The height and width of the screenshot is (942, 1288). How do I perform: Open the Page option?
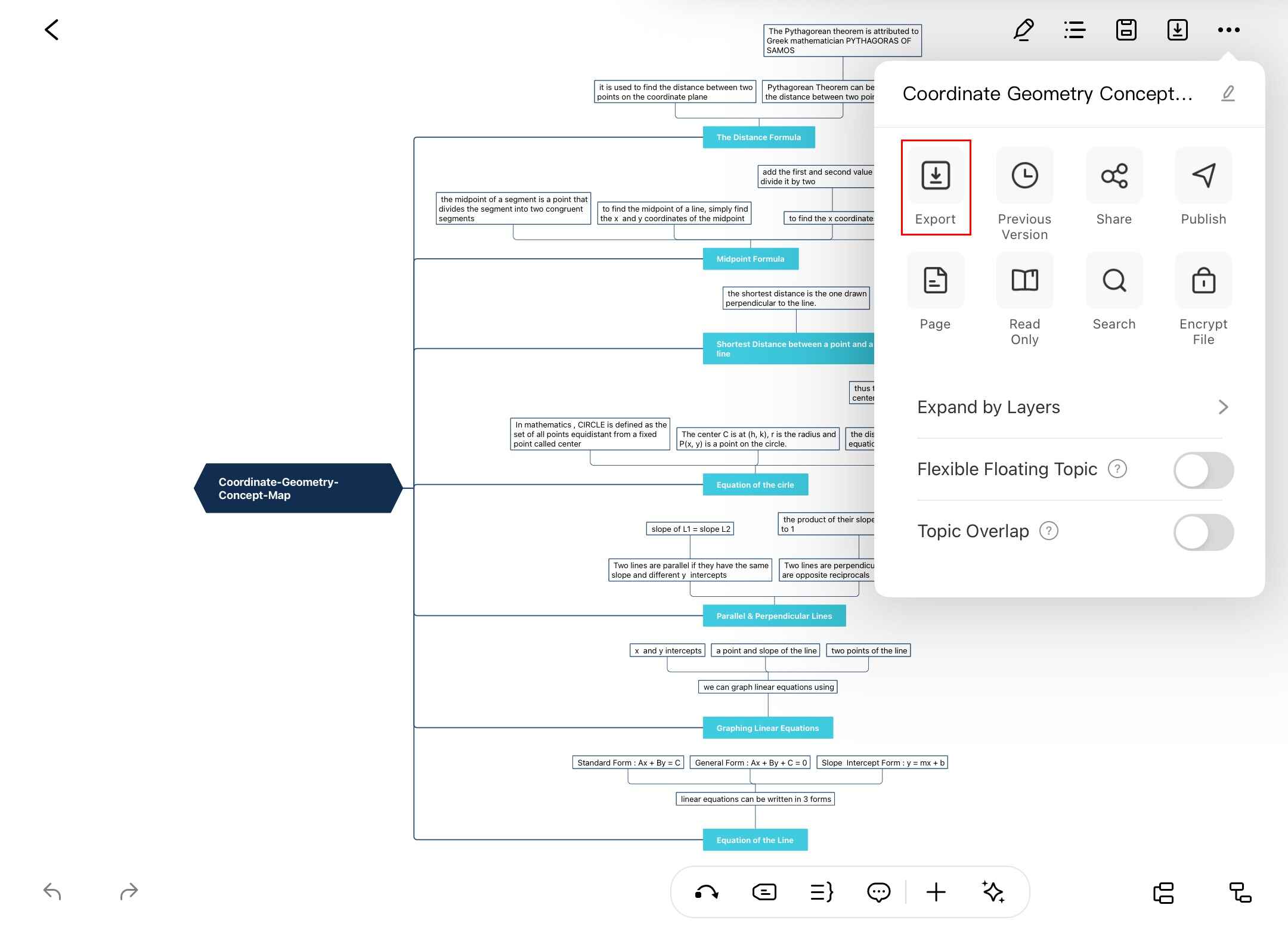pyautogui.click(x=935, y=281)
